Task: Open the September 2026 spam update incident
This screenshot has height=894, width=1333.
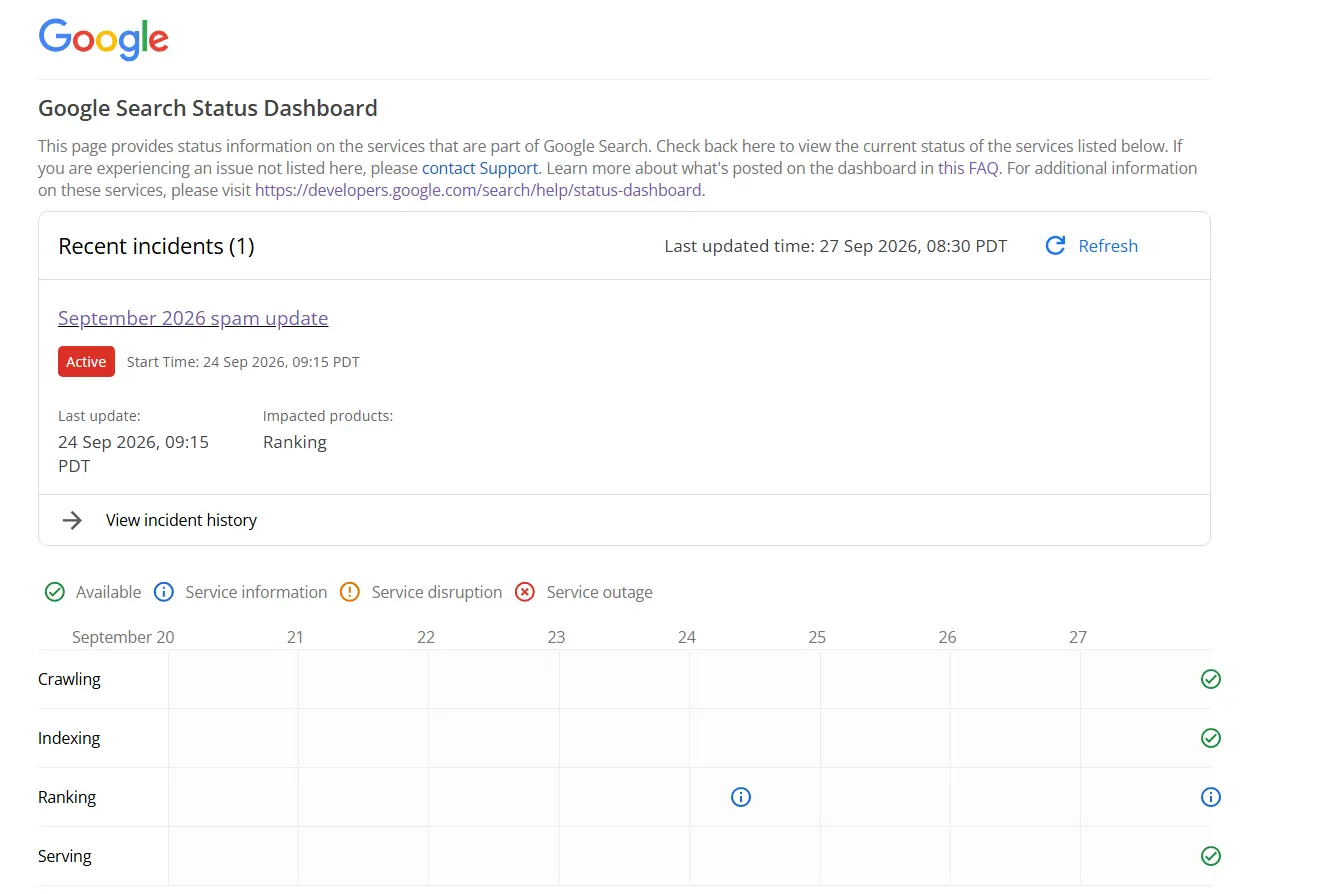Action: click(193, 318)
